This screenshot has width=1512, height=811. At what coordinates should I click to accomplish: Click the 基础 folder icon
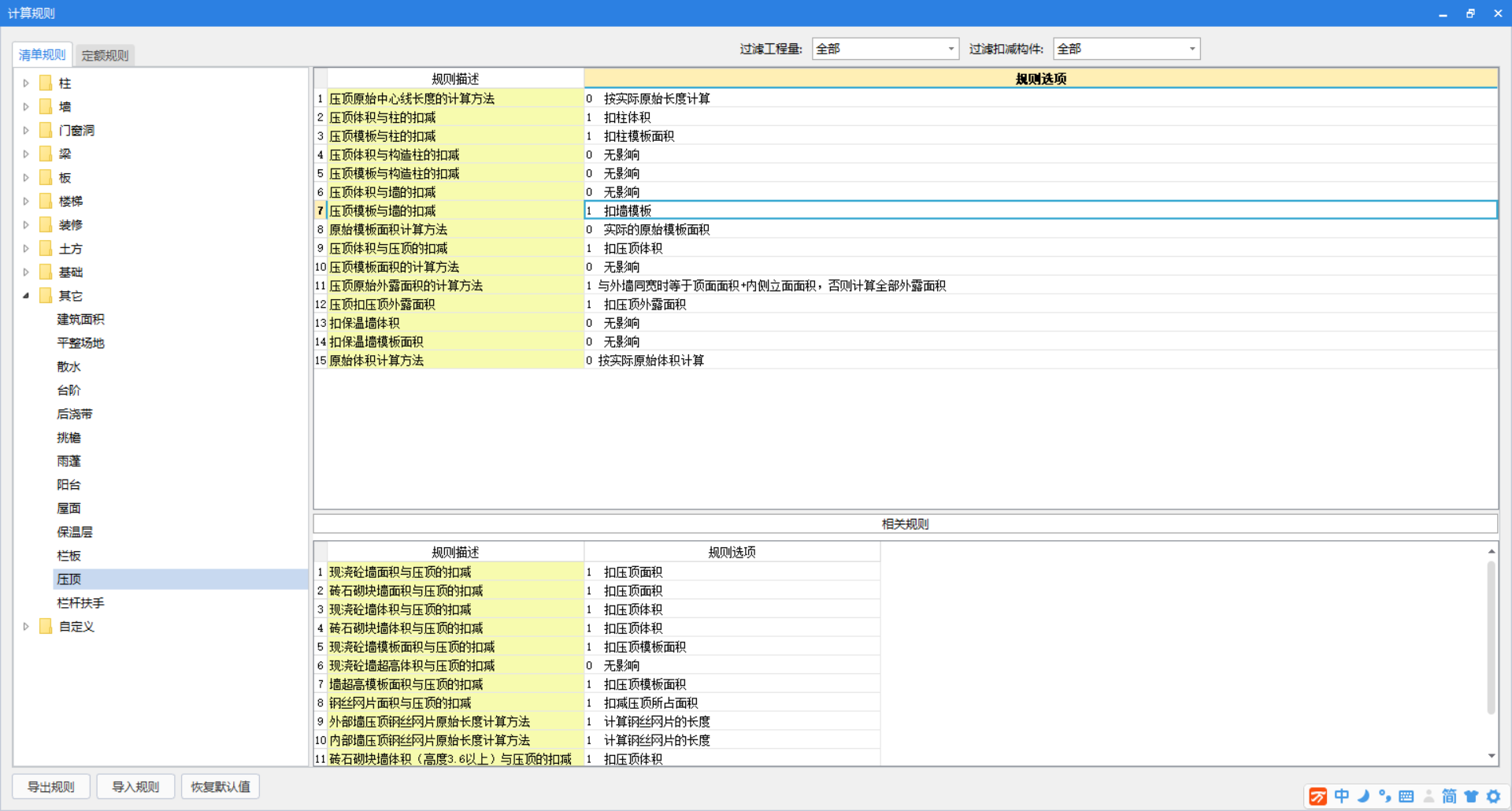[x=46, y=272]
